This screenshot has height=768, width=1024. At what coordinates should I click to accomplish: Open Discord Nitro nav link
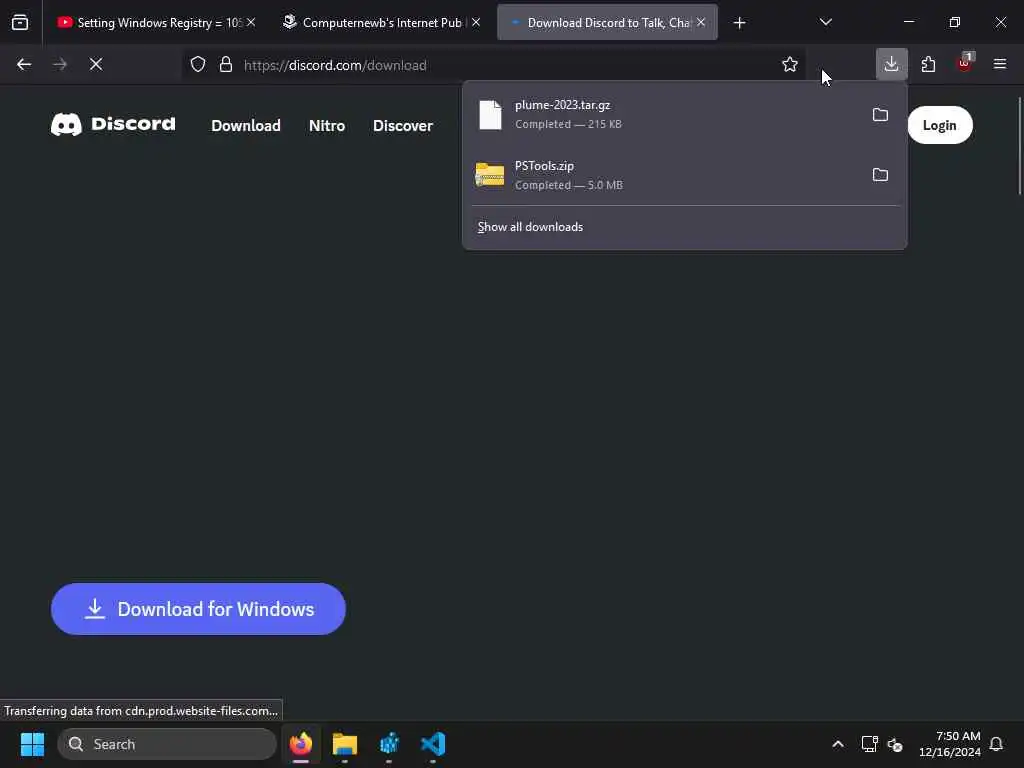coord(327,125)
